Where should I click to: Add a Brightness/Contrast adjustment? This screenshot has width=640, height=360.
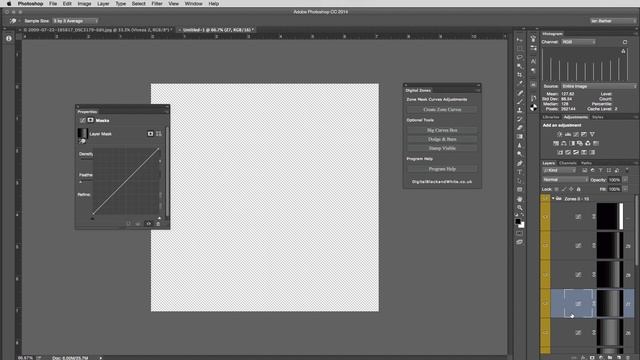tap(560, 134)
